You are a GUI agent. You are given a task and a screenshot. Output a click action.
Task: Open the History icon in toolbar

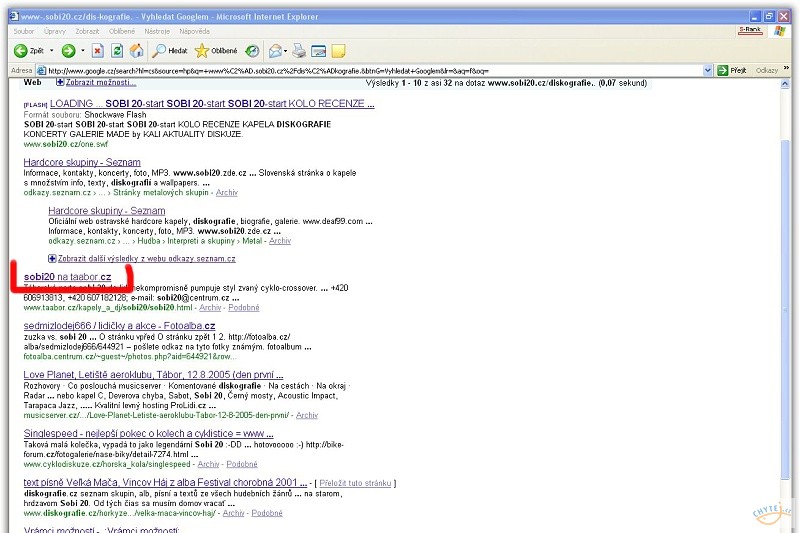(252, 50)
